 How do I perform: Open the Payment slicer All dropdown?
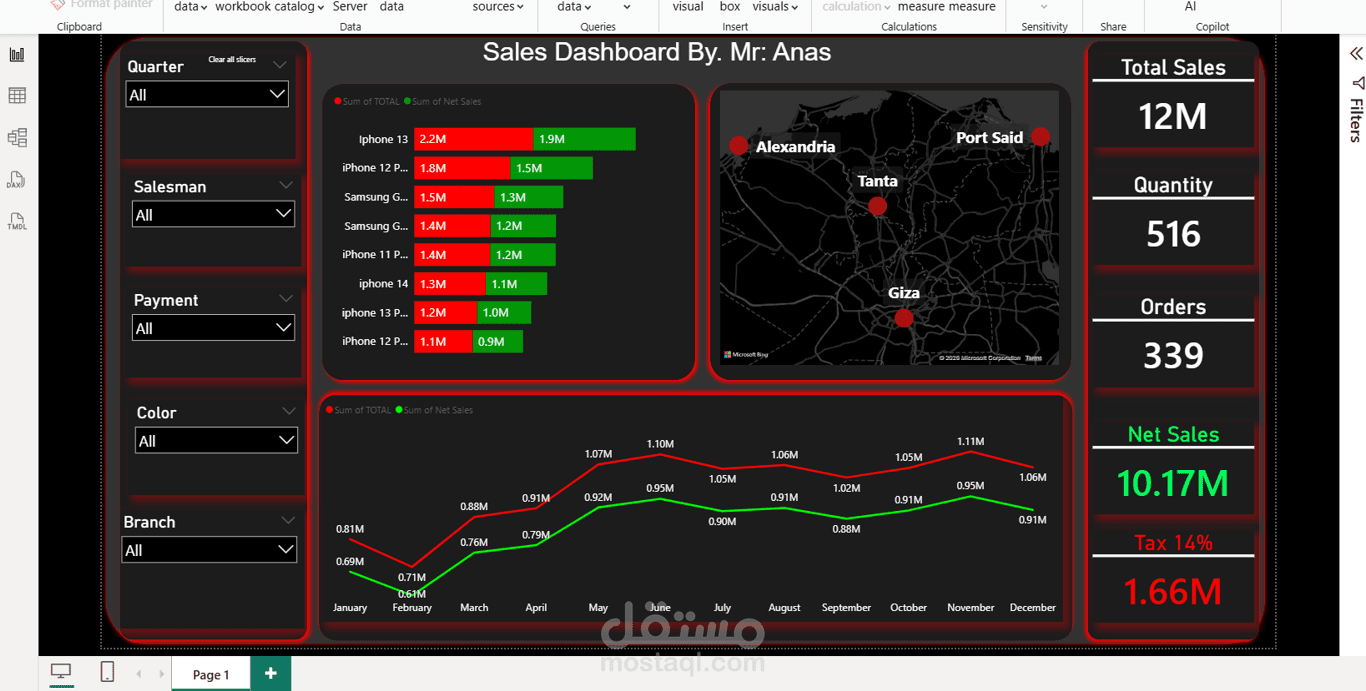pyautogui.click(x=213, y=328)
